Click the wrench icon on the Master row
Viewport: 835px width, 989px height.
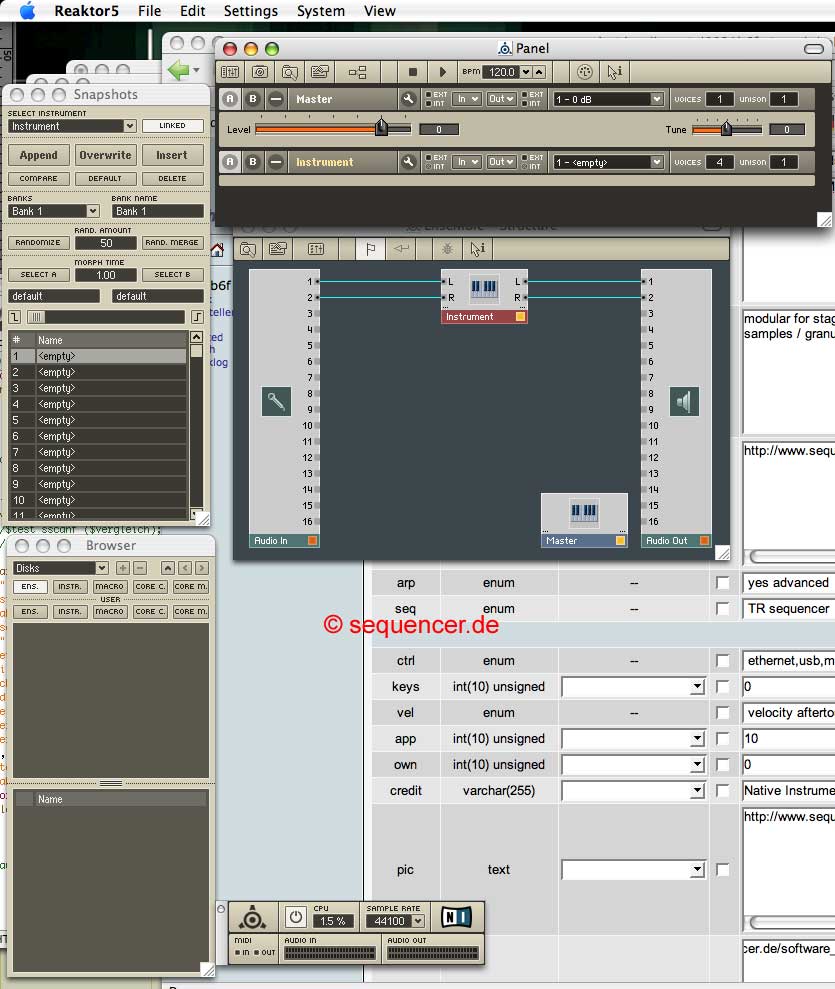pos(408,99)
